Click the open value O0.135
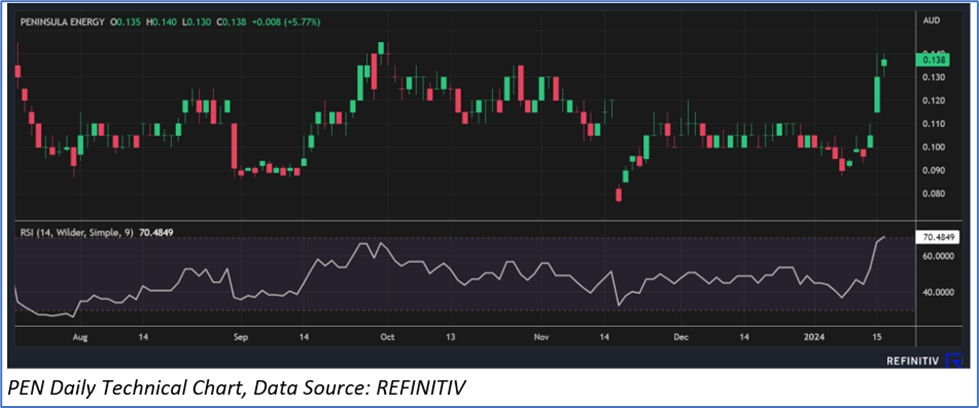The height and width of the screenshot is (408, 979). [x=124, y=22]
